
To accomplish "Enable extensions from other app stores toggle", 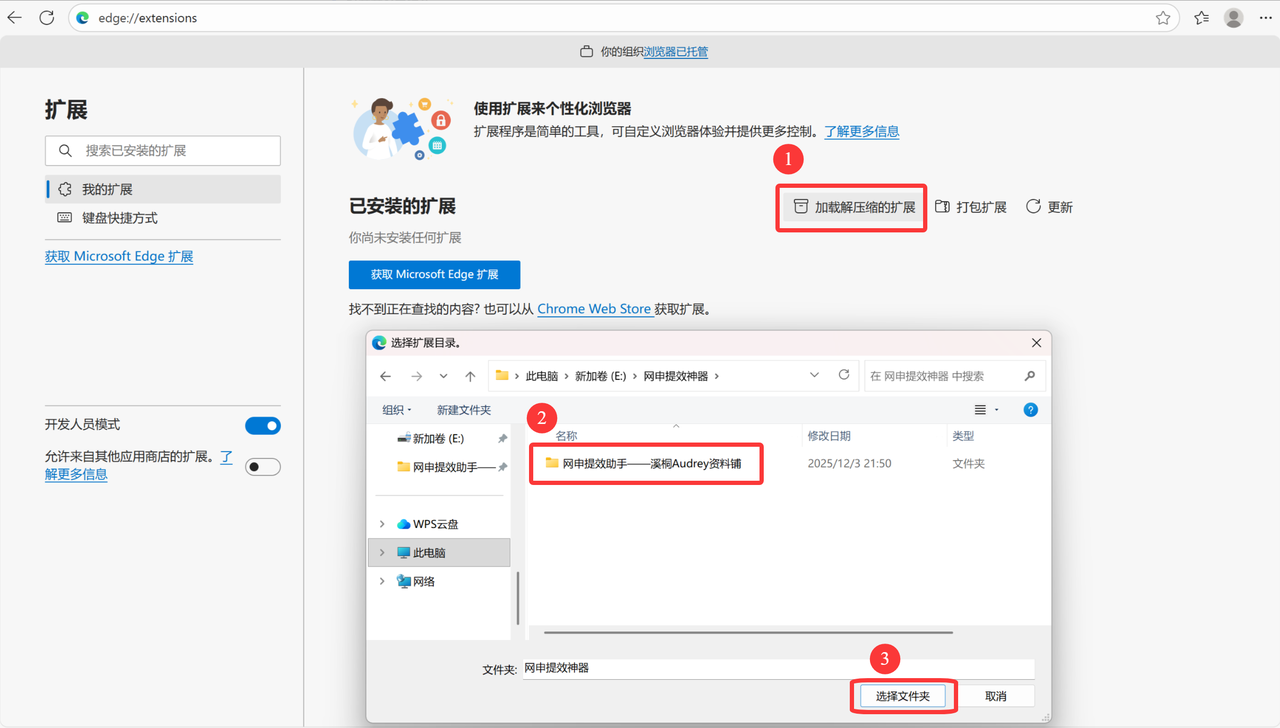I will click(x=262, y=466).
